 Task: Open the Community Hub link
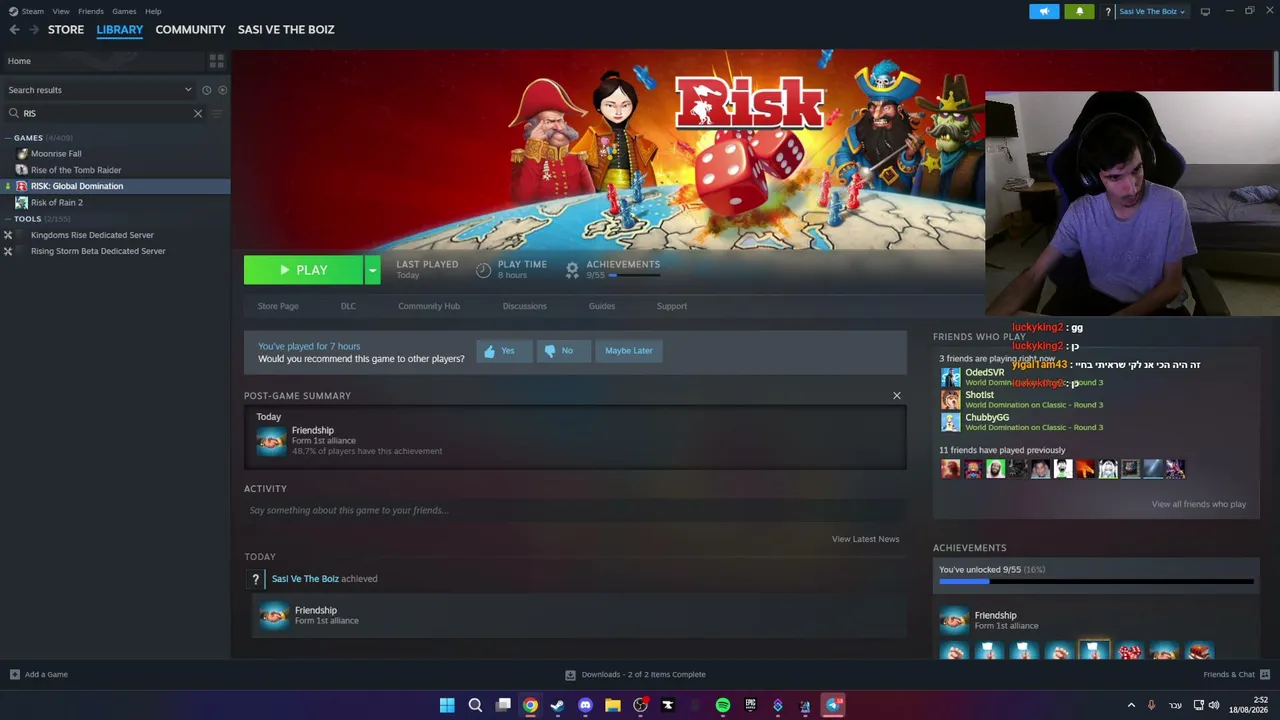pos(429,306)
